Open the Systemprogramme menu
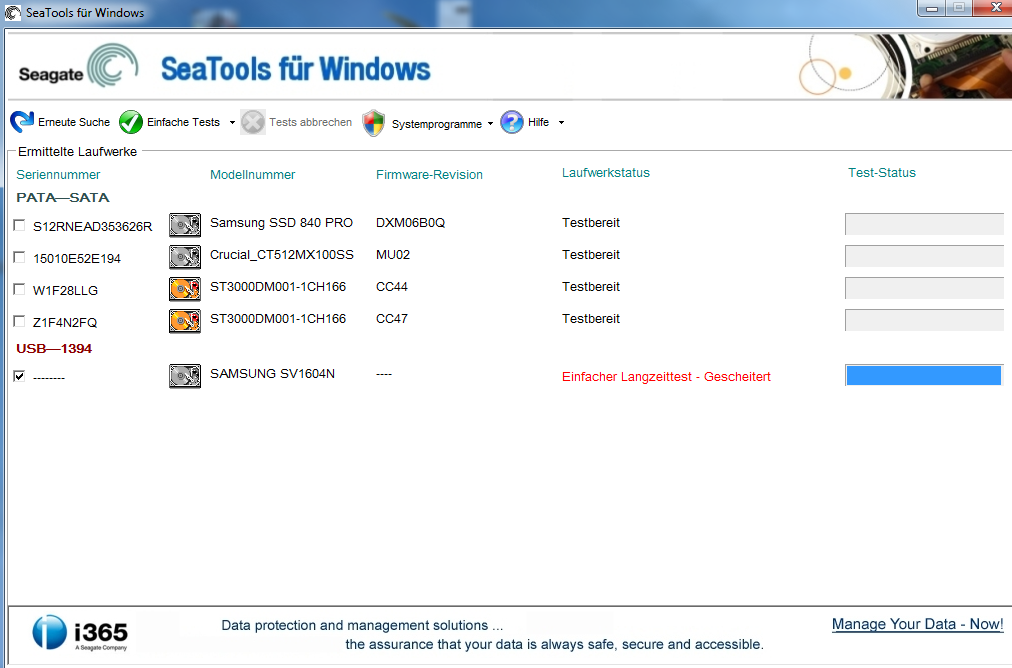Image resolution: width=1012 pixels, height=668 pixels. click(436, 124)
